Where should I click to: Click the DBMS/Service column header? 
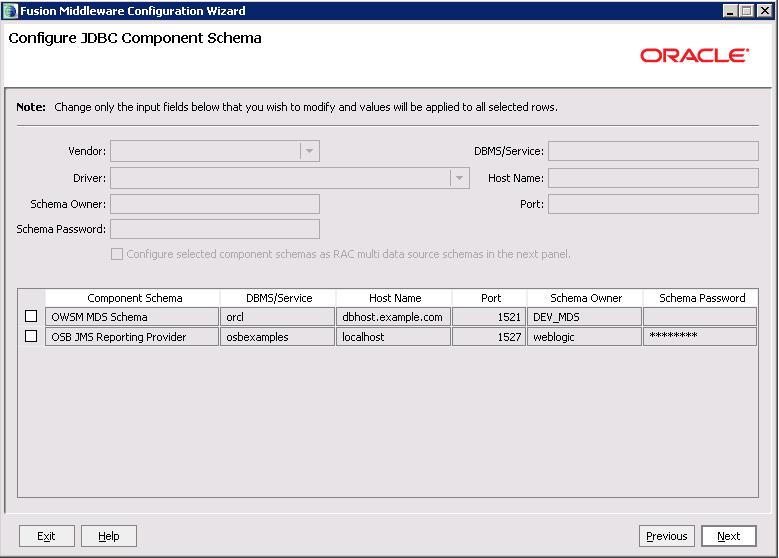point(278,298)
